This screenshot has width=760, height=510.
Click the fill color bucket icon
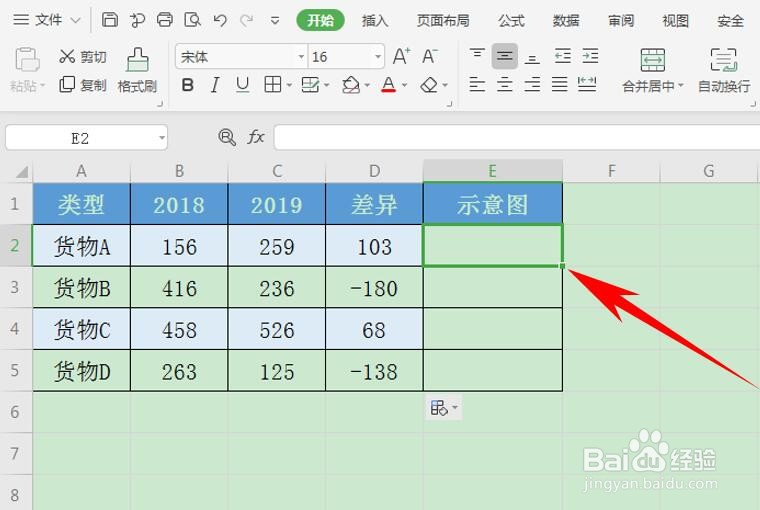351,85
